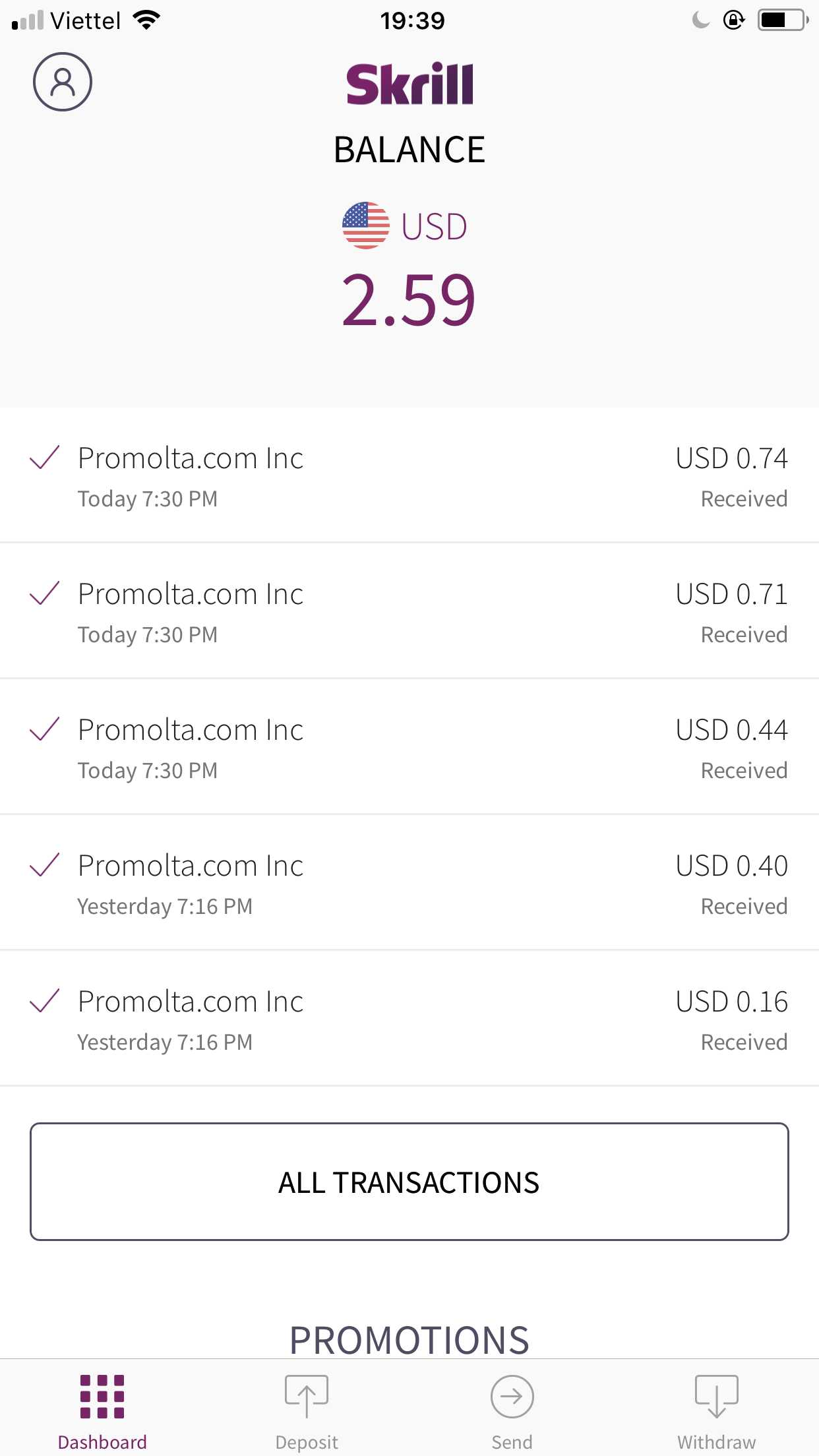The image size is (819, 1456).
Task: Tap the PROMOTIONS section heading
Action: pyautogui.click(x=409, y=1340)
